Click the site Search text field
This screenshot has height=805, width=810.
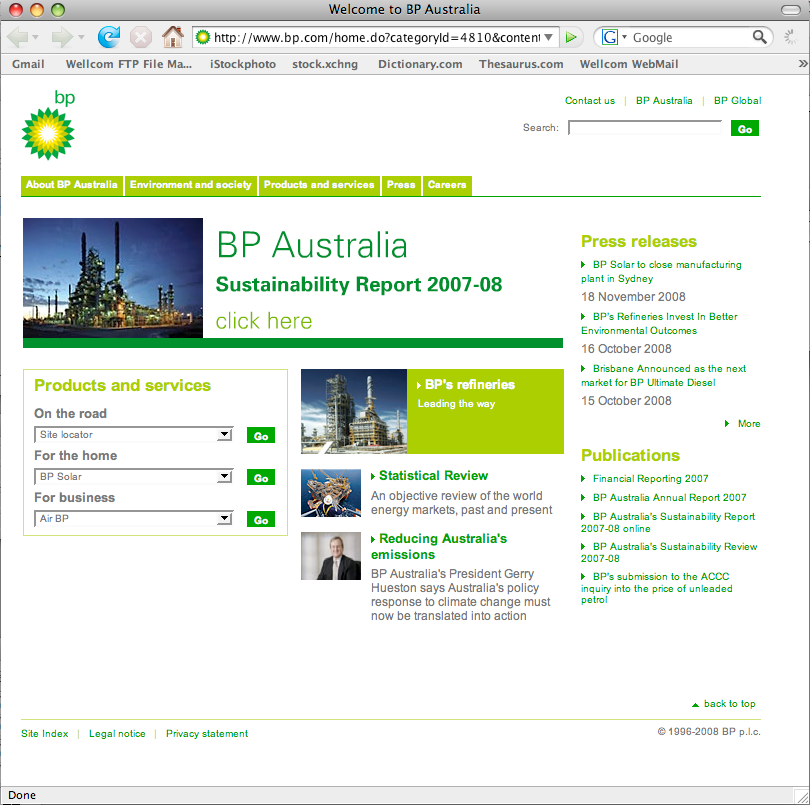pos(644,128)
